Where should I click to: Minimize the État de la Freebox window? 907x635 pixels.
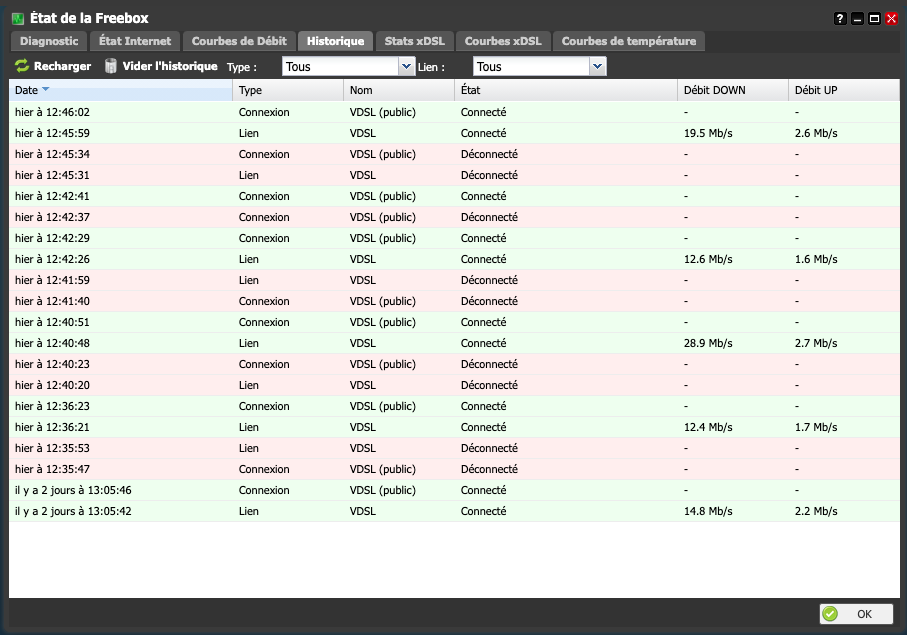tap(857, 19)
